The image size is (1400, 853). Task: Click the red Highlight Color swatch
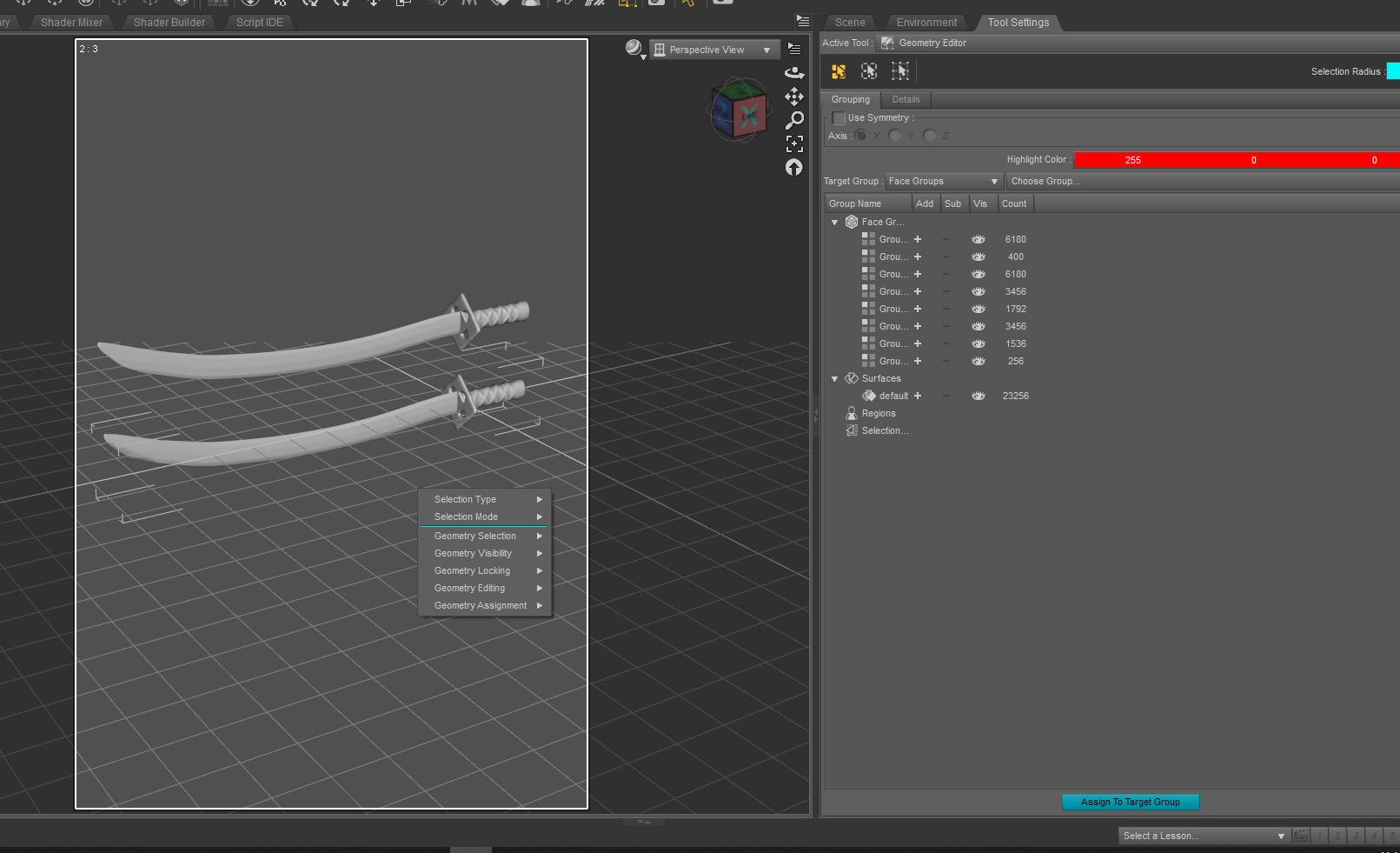pos(1234,160)
